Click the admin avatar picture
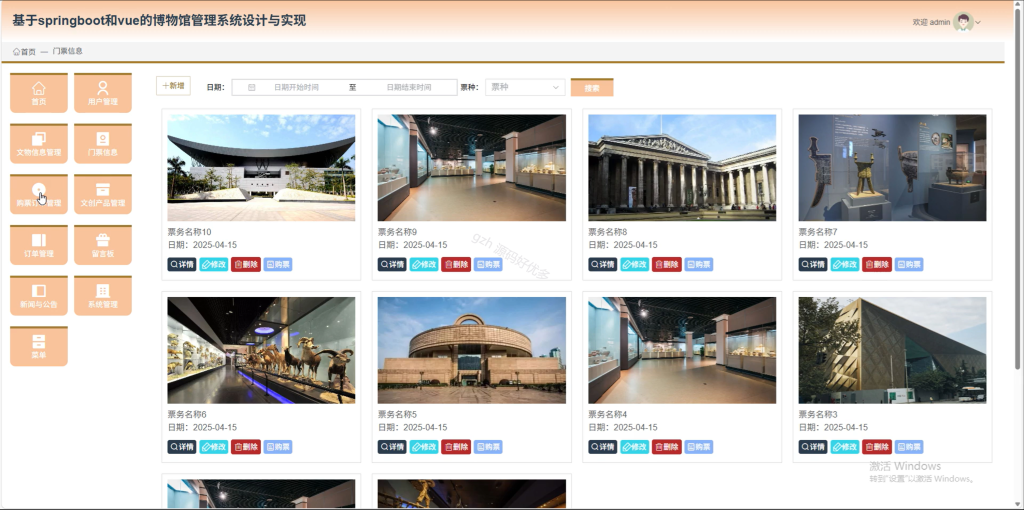This screenshot has height=510, width=1024. coord(963,22)
